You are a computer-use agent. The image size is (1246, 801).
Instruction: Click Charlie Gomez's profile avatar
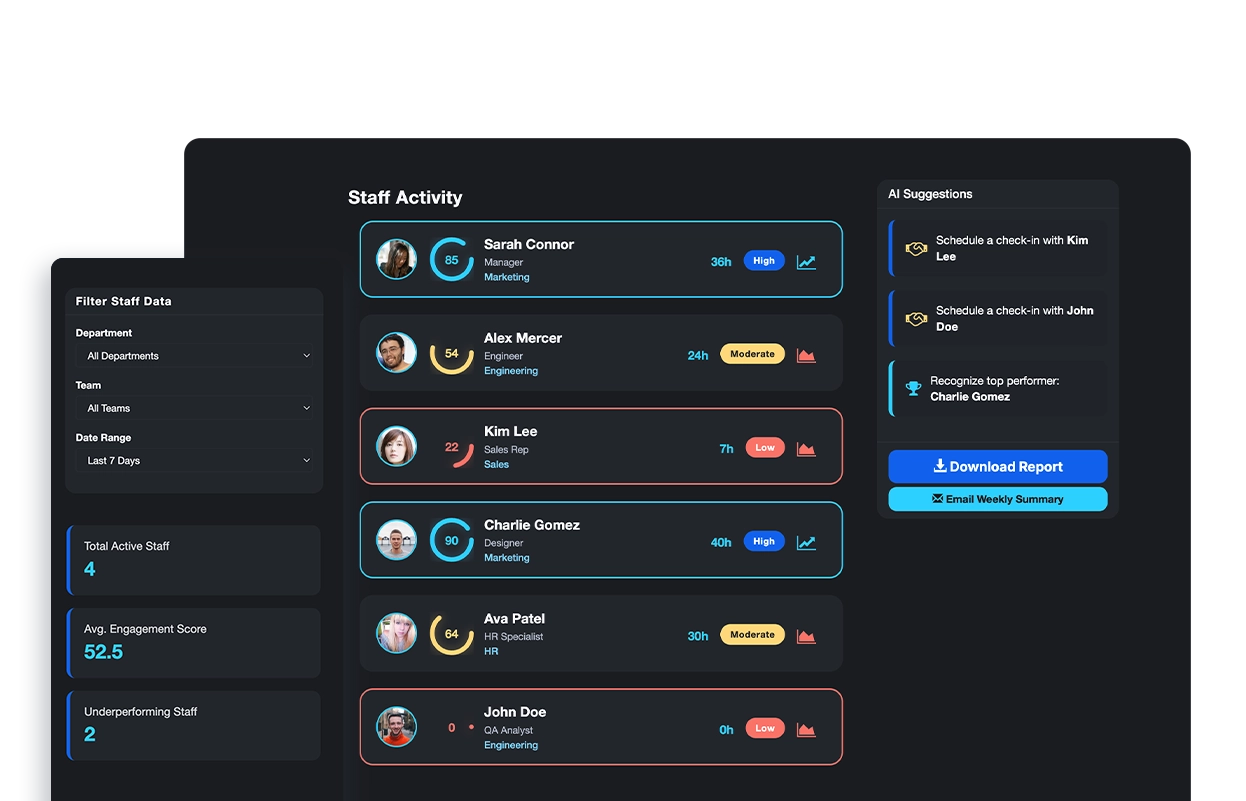point(396,540)
